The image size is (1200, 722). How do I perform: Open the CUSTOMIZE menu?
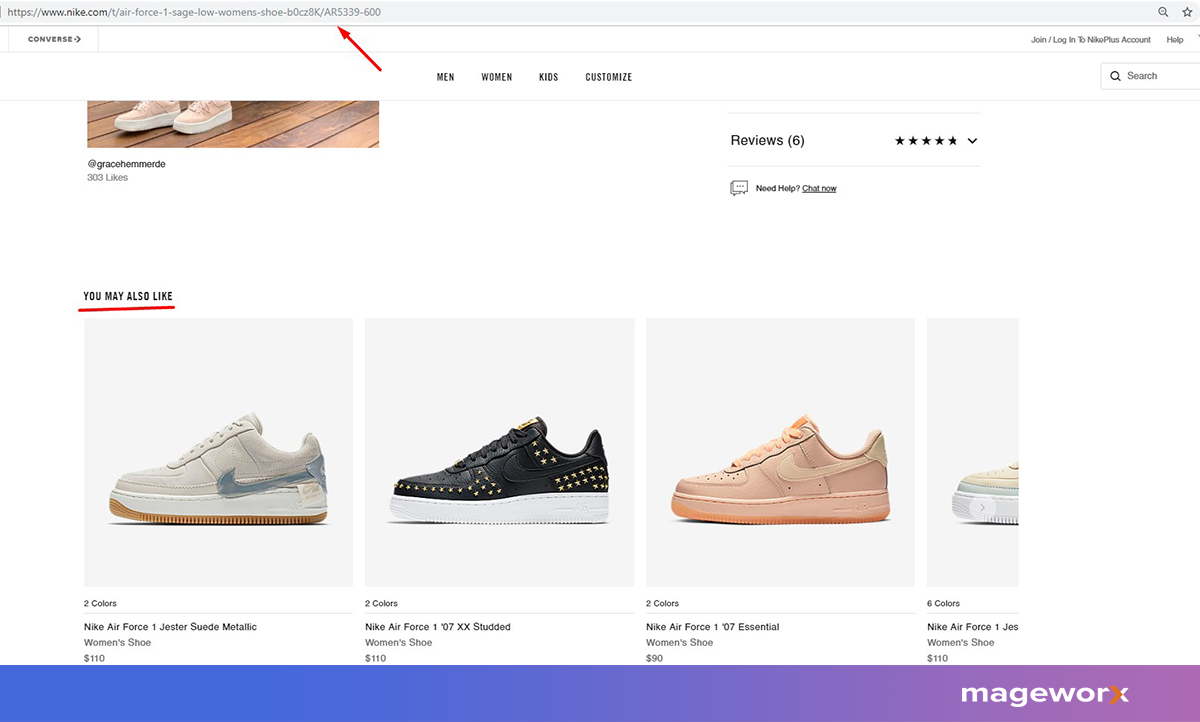click(608, 76)
